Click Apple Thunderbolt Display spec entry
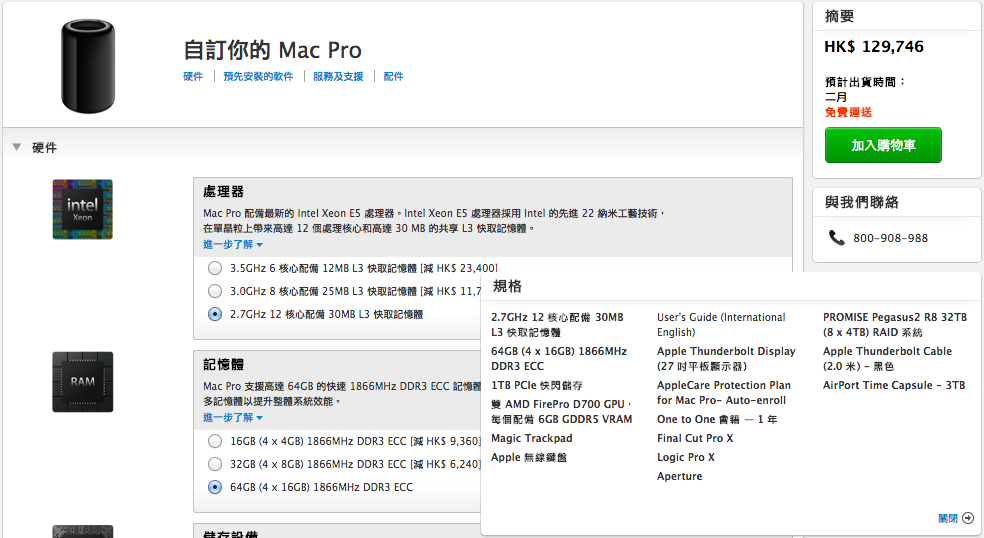Screen dimensions: 984x538 point(726,358)
